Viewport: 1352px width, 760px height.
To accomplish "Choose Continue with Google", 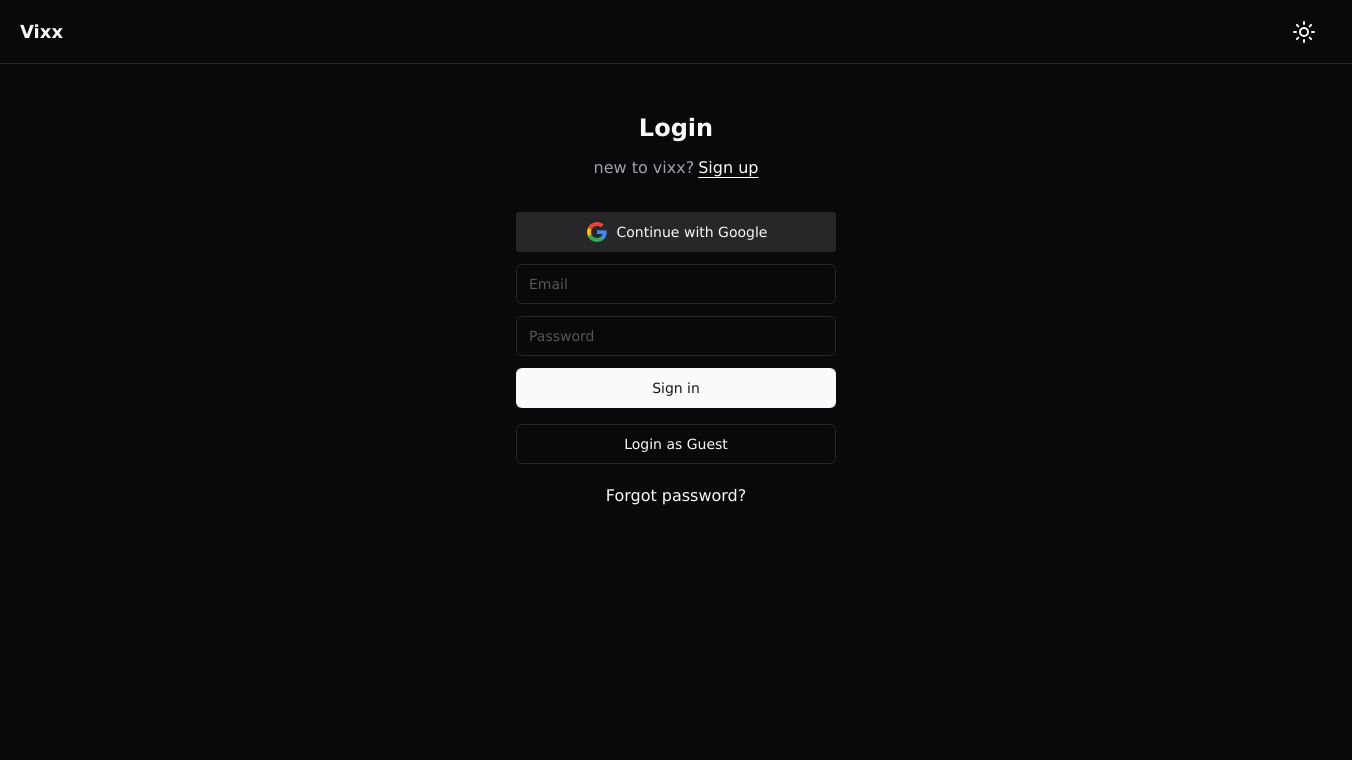I will pos(676,232).
